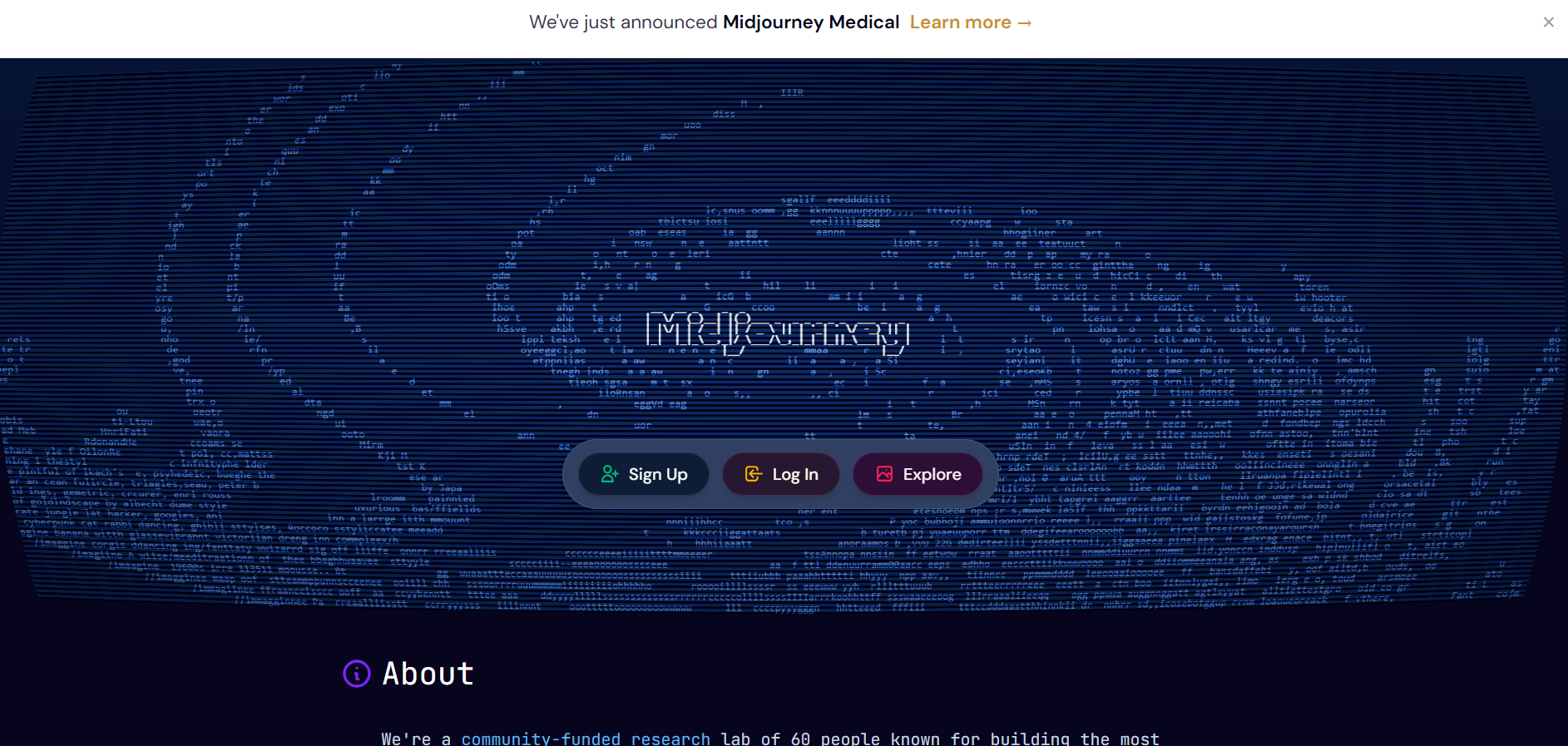1568x746 pixels.
Task: Dismiss the announcement banner with X
Action: click(x=1548, y=22)
